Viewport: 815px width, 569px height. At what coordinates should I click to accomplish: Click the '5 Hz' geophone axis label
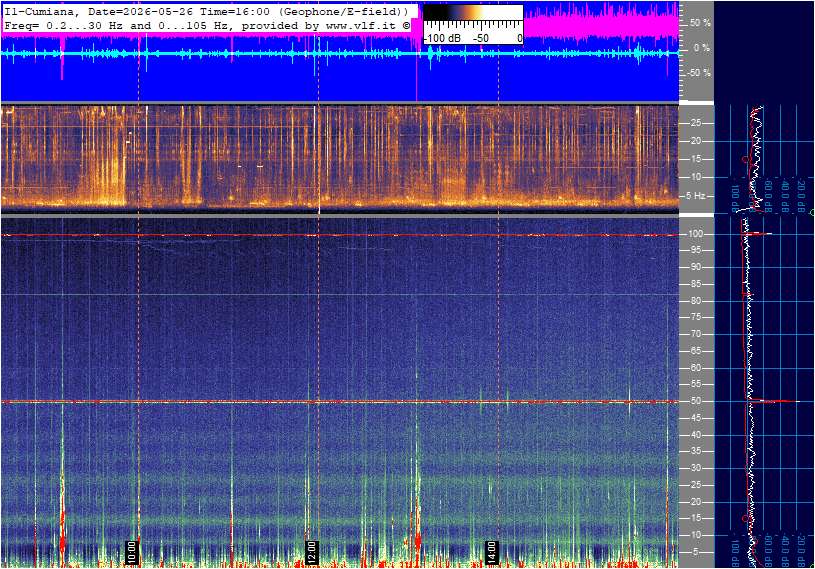(696, 196)
